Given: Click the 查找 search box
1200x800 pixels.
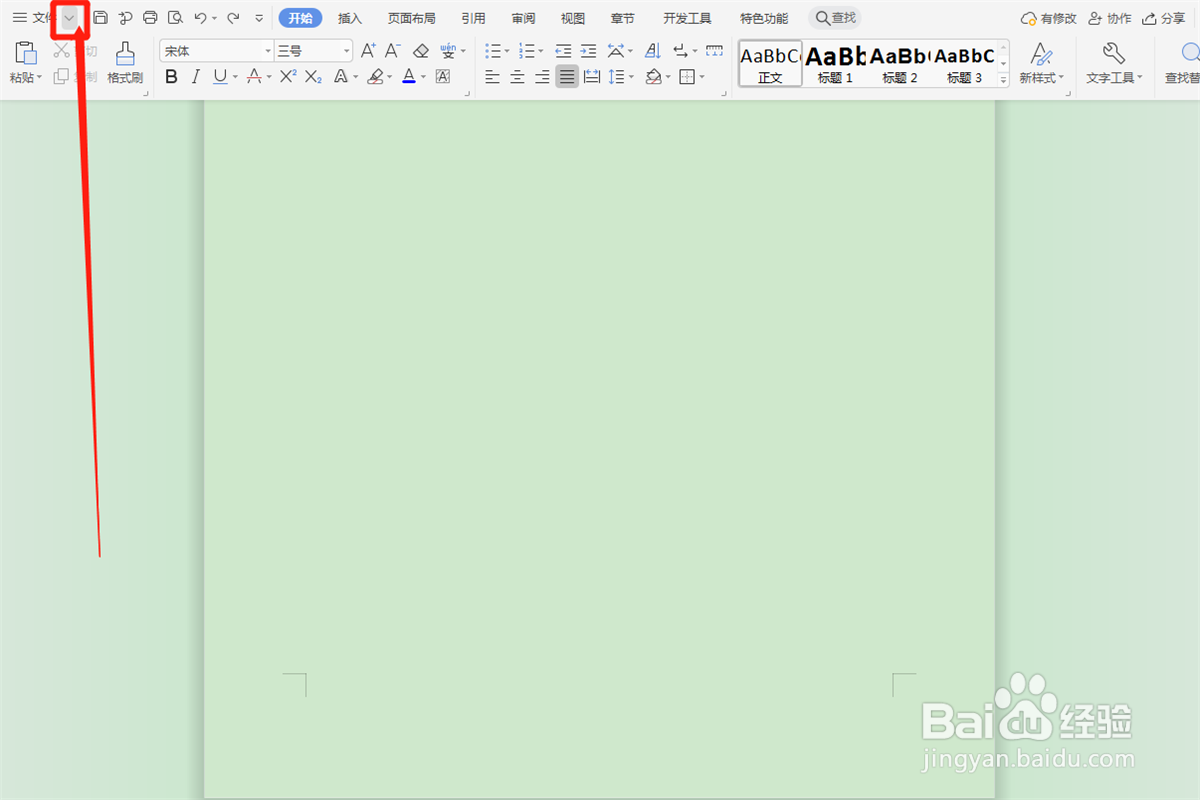Looking at the screenshot, I should coord(835,18).
